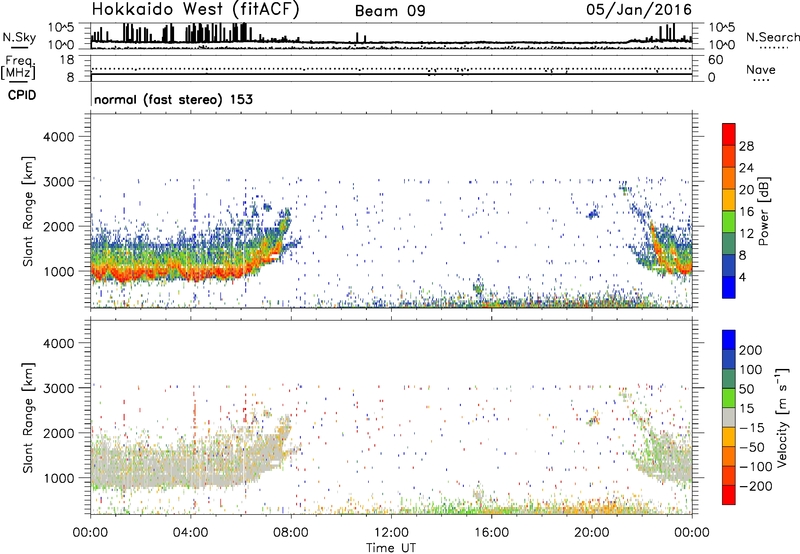Click the blue bottom of the Power color bar
Image resolution: width=800 pixels, height=554 pixels.
click(x=729, y=287)
